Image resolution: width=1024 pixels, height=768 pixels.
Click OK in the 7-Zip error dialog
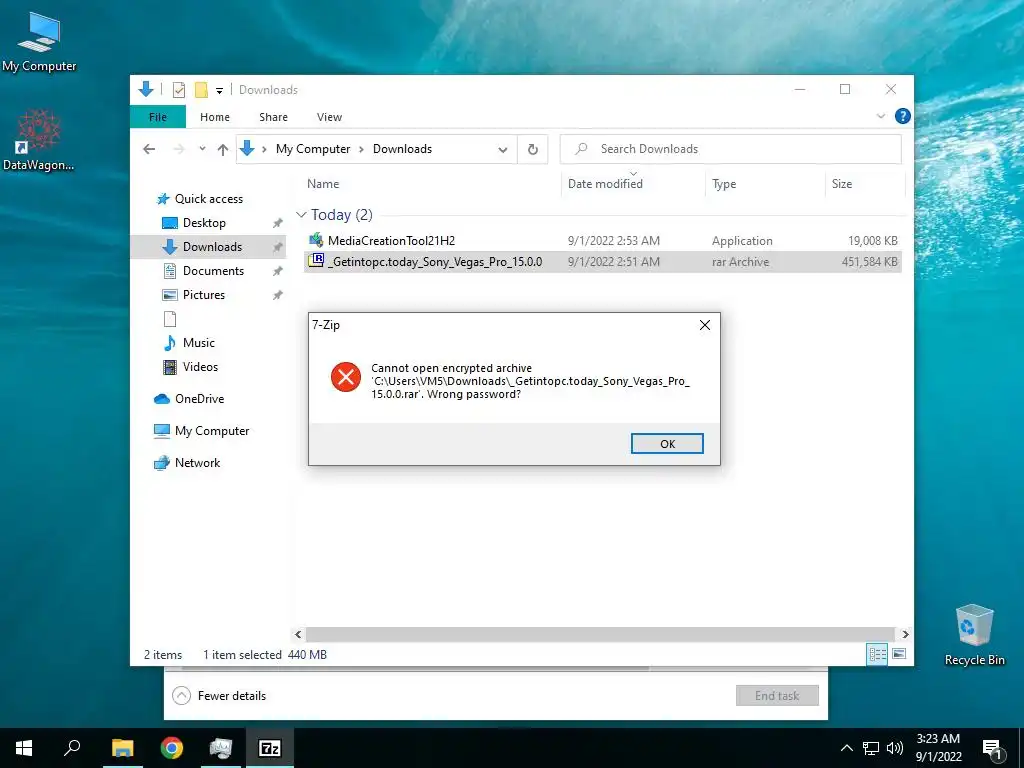pos(667,443)
